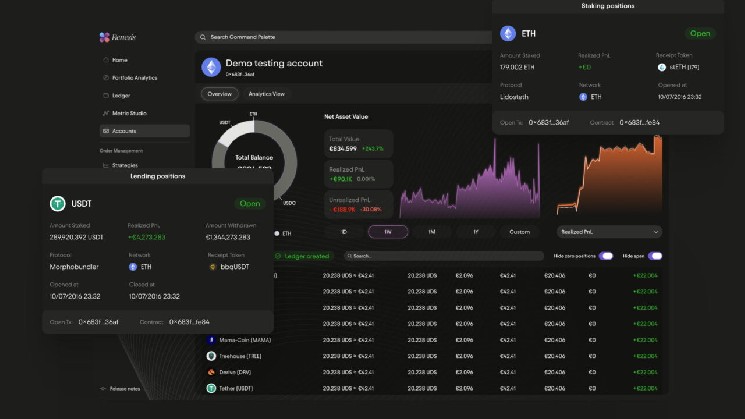The width and height of the screenshot is (745, 419).
Task: Switch to the Analytics View tab
Action: [267, 94]
